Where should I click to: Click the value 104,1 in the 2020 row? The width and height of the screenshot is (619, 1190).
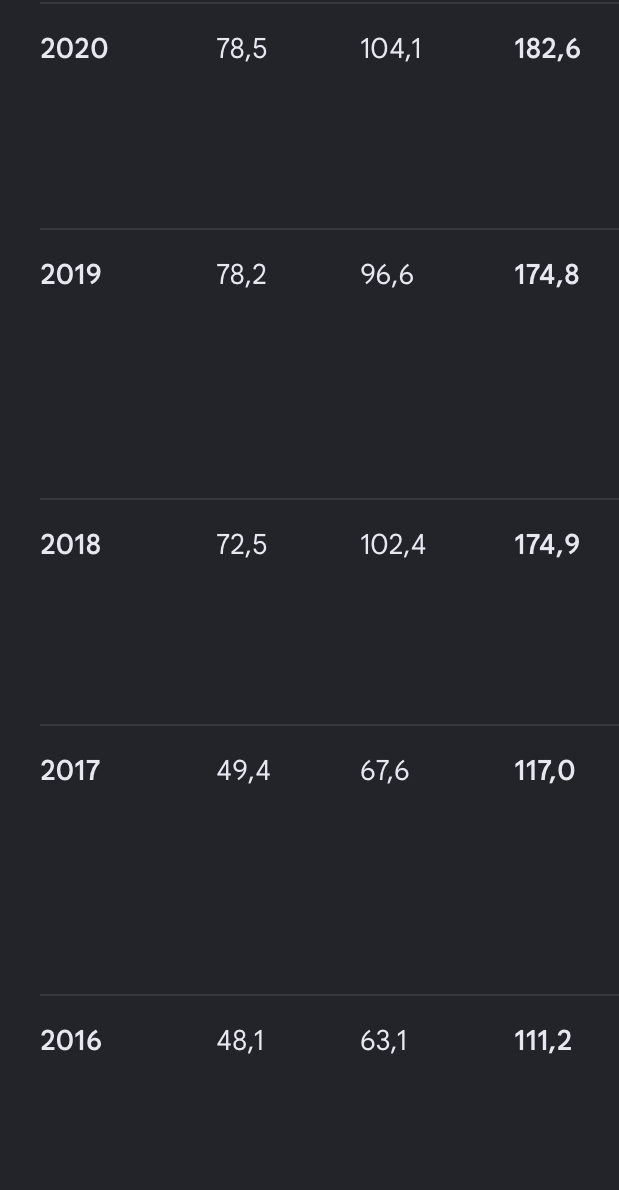tap(391, 49)
